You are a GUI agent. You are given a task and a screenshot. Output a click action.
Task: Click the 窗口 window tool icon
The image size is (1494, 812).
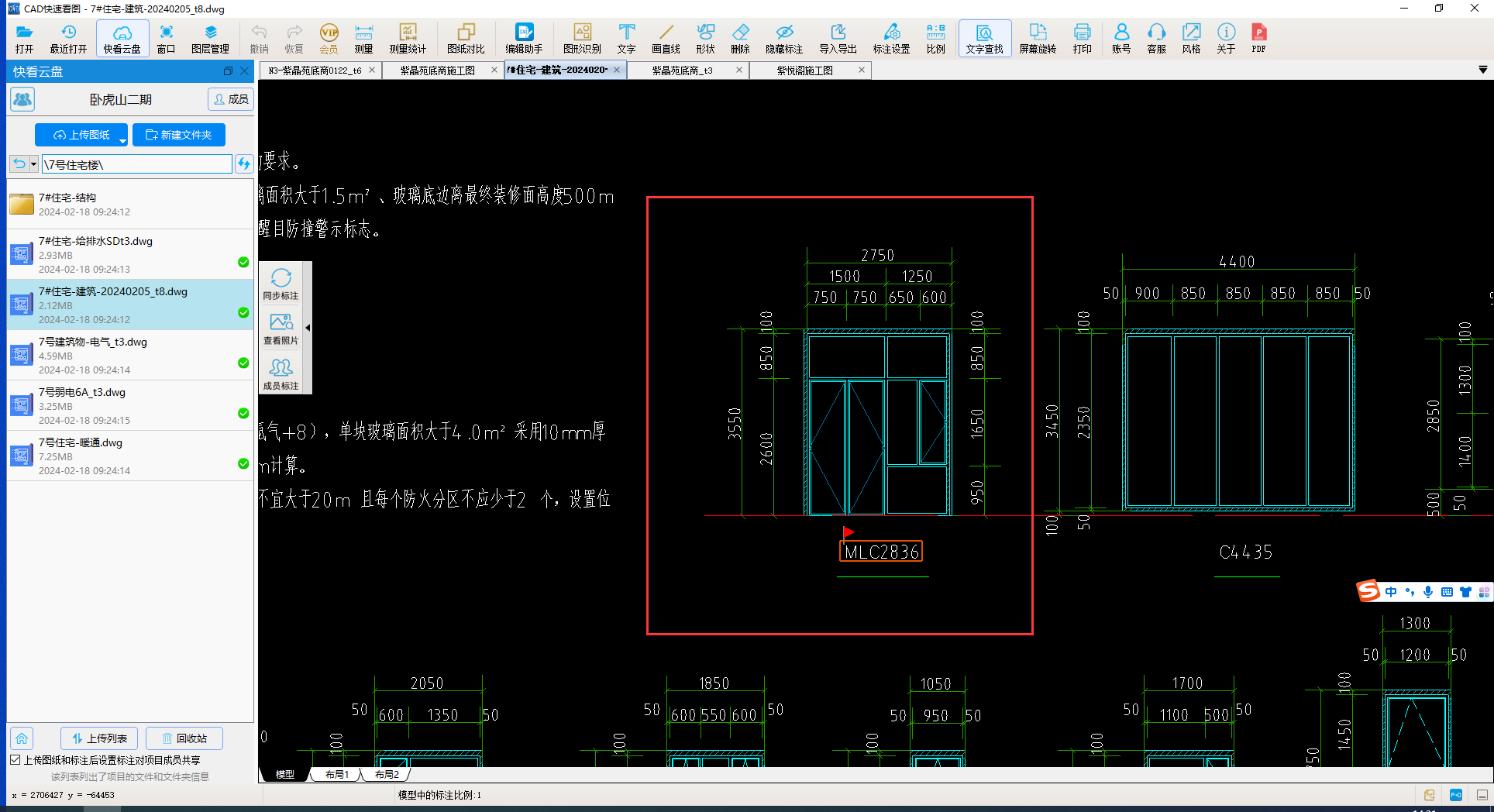166,39
